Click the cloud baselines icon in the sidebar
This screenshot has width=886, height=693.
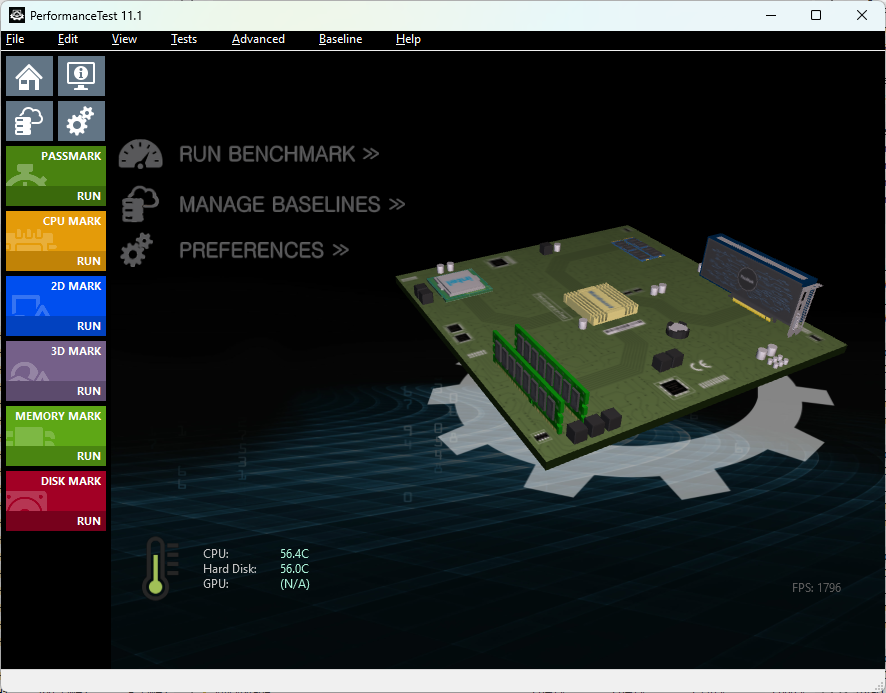pos(30,121)
